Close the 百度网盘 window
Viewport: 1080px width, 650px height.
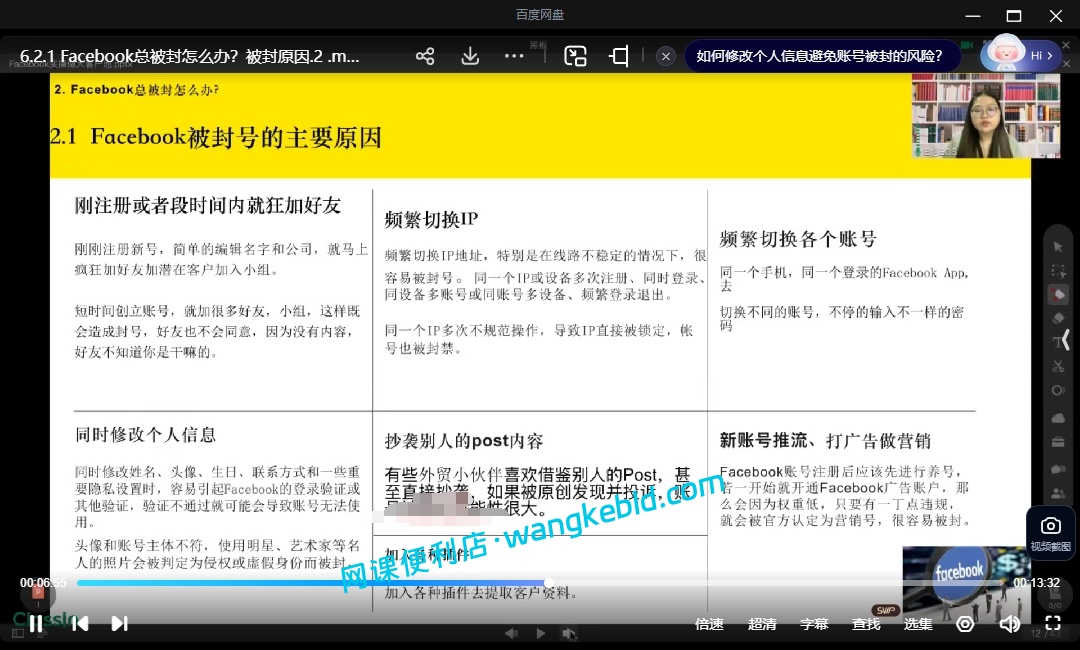(1055, 15)
